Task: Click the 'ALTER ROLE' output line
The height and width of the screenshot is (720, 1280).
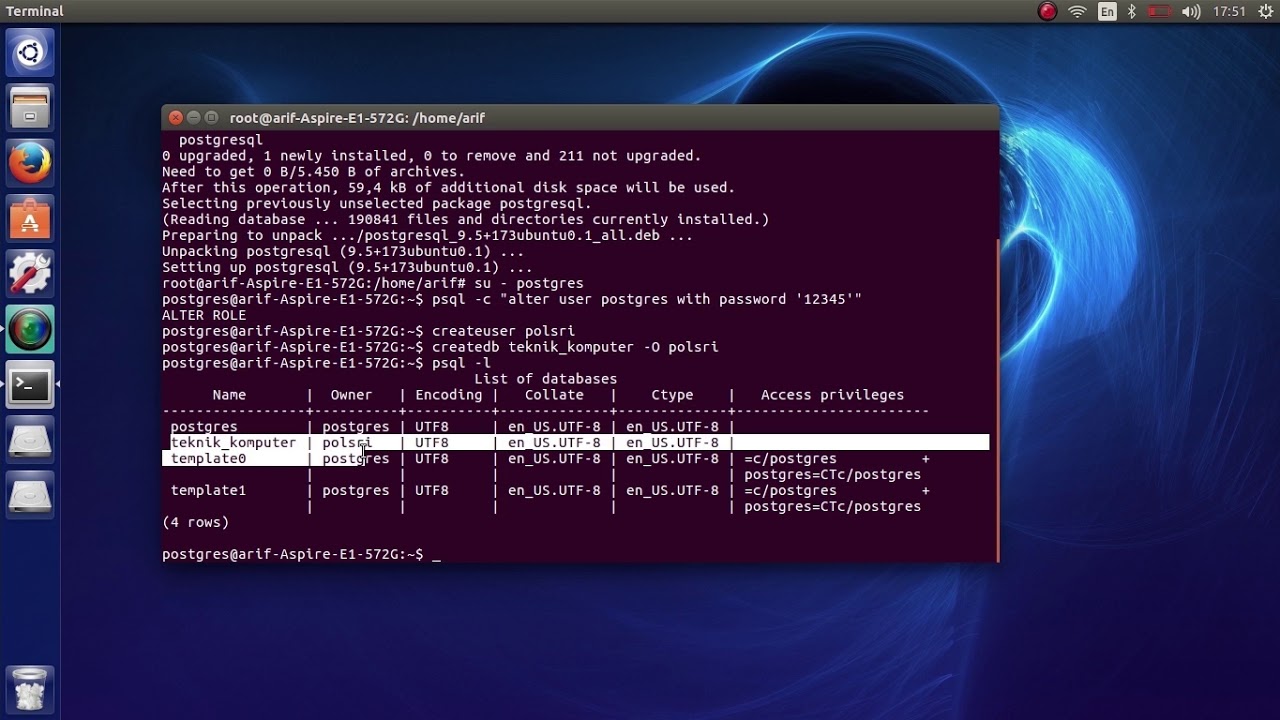Action: pyautogui.click(x=204, y=315)
